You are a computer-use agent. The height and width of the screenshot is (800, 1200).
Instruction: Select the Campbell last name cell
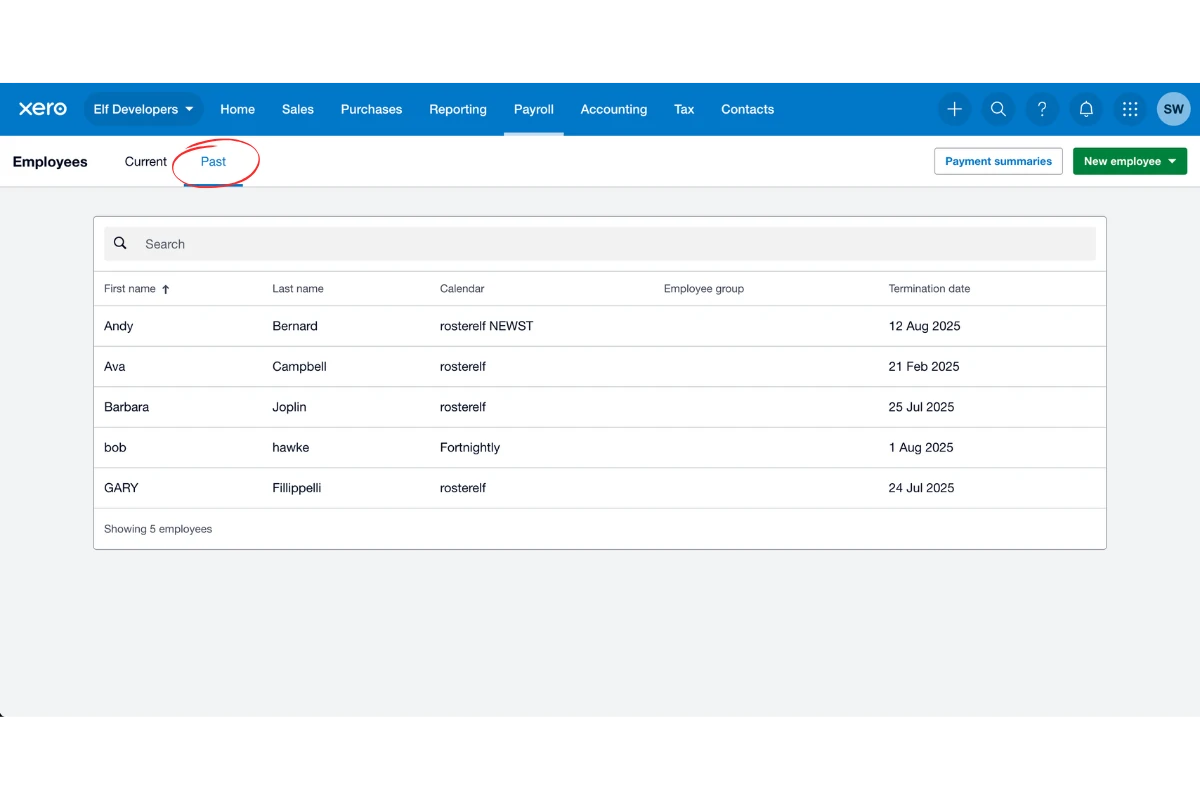[x=299, y=367]
